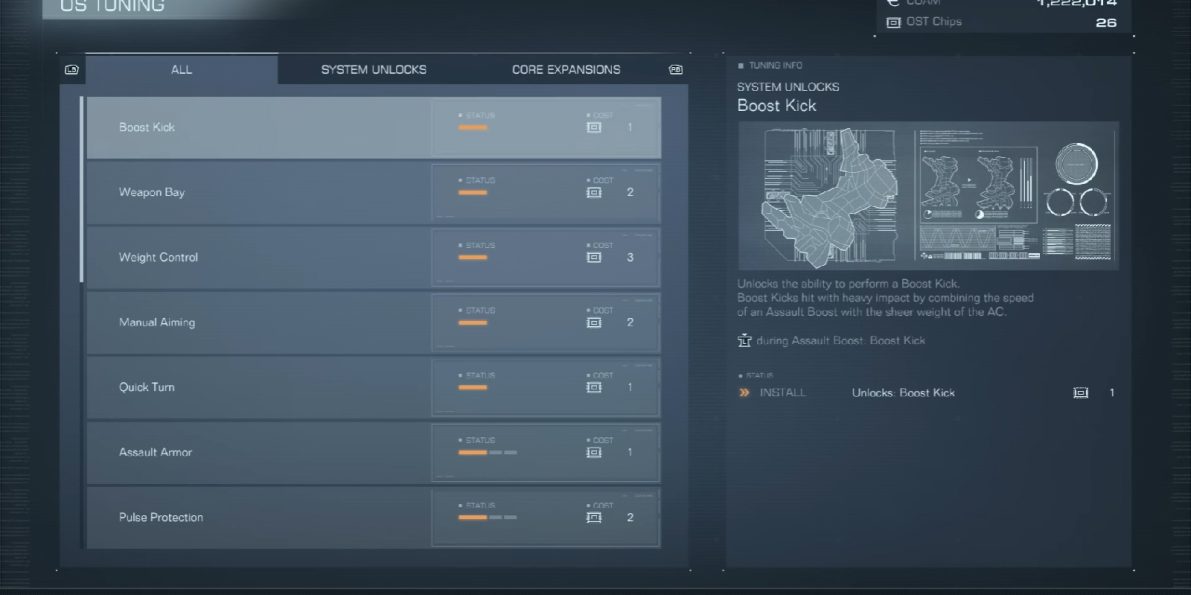Screen dimensions: 1191x595
Task: Click the controller button icon before 'during Assault Boost'
Action: click(744, 340)
